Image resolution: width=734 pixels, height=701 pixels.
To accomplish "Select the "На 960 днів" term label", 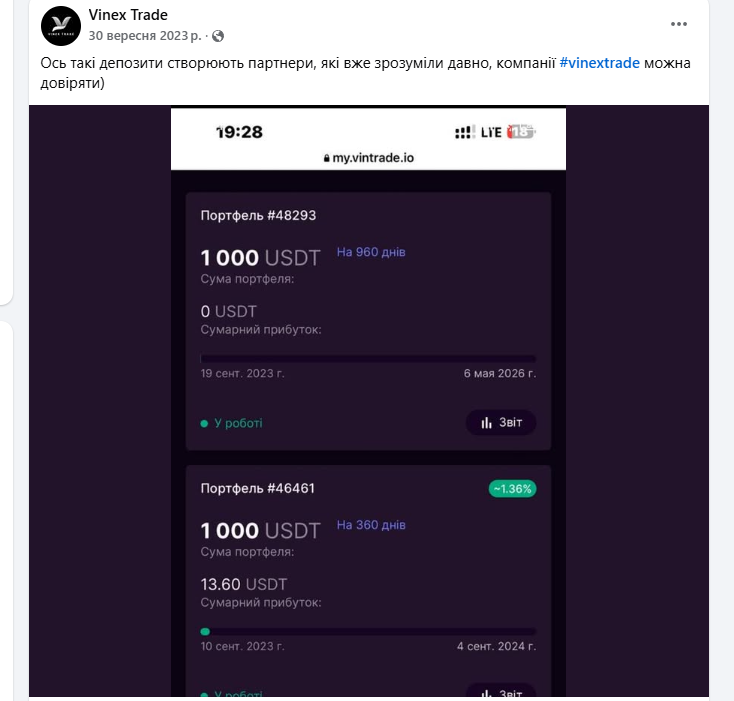I will tap(371, 252).
